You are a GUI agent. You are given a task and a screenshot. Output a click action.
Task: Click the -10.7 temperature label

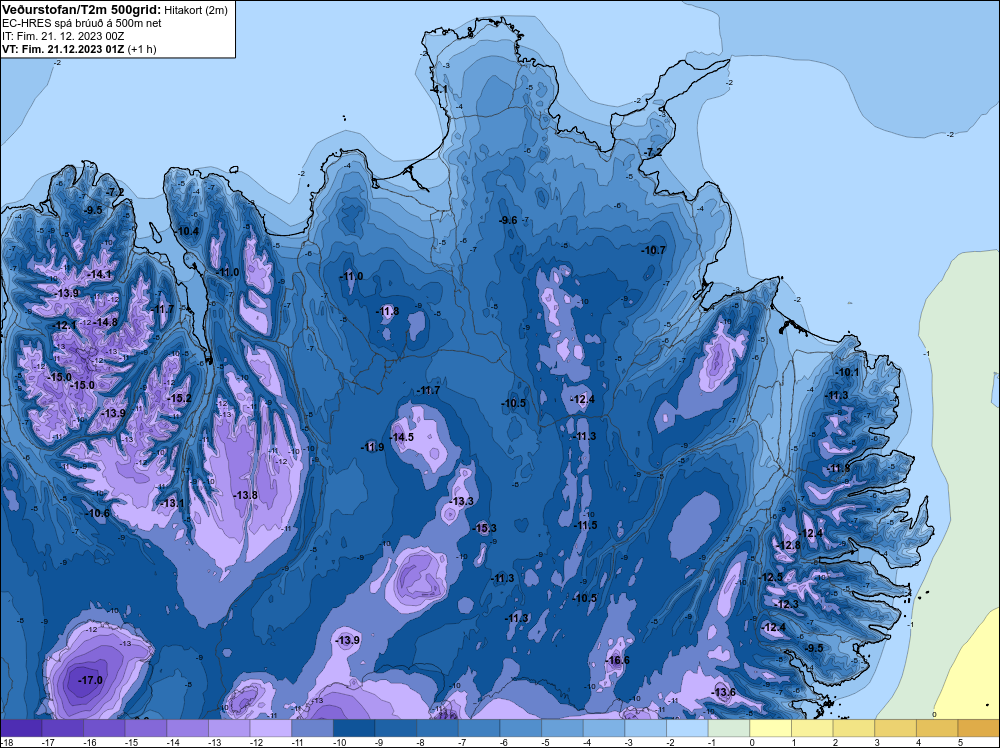[x=654, y=250]
